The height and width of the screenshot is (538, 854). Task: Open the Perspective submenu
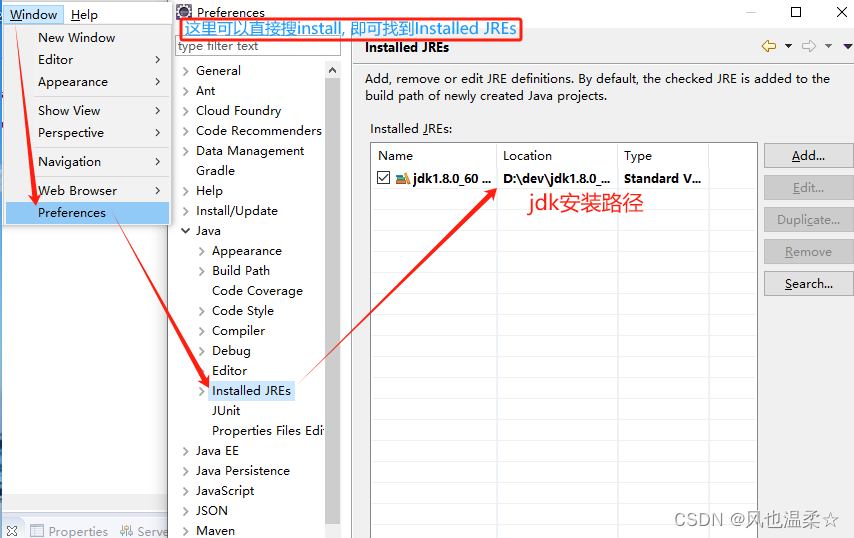click(88, 133)
